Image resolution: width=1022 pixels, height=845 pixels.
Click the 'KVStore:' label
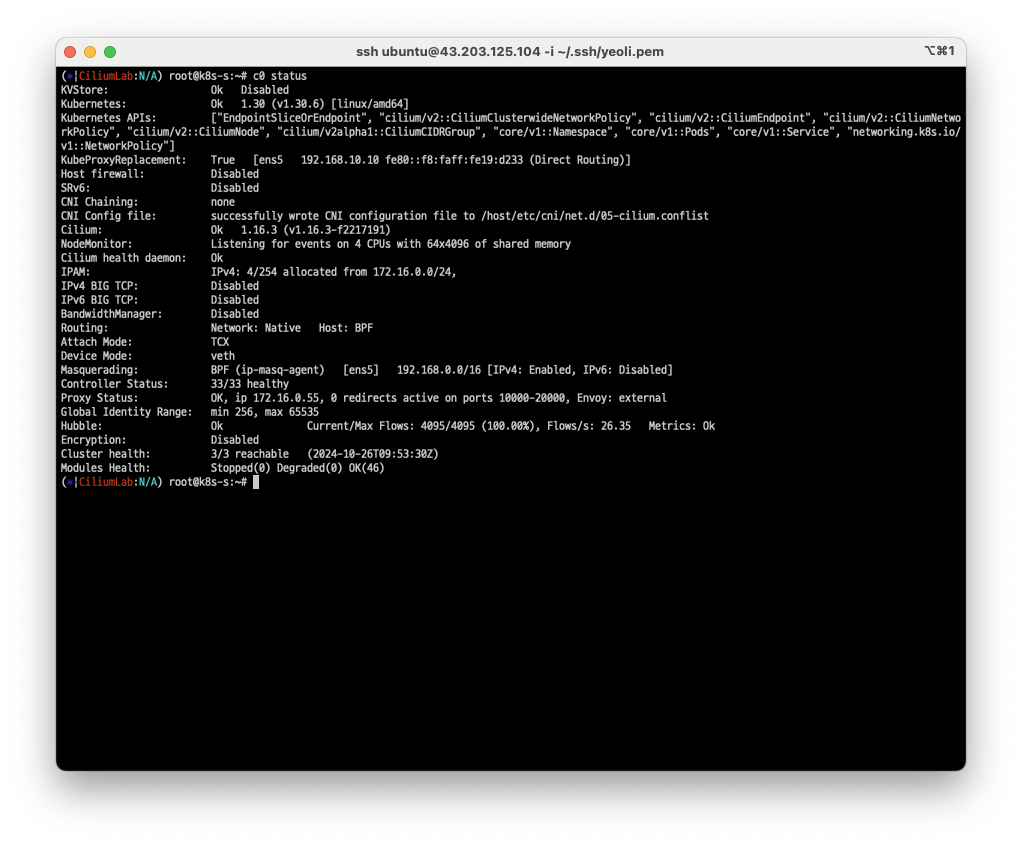click(x=85, y=90)
